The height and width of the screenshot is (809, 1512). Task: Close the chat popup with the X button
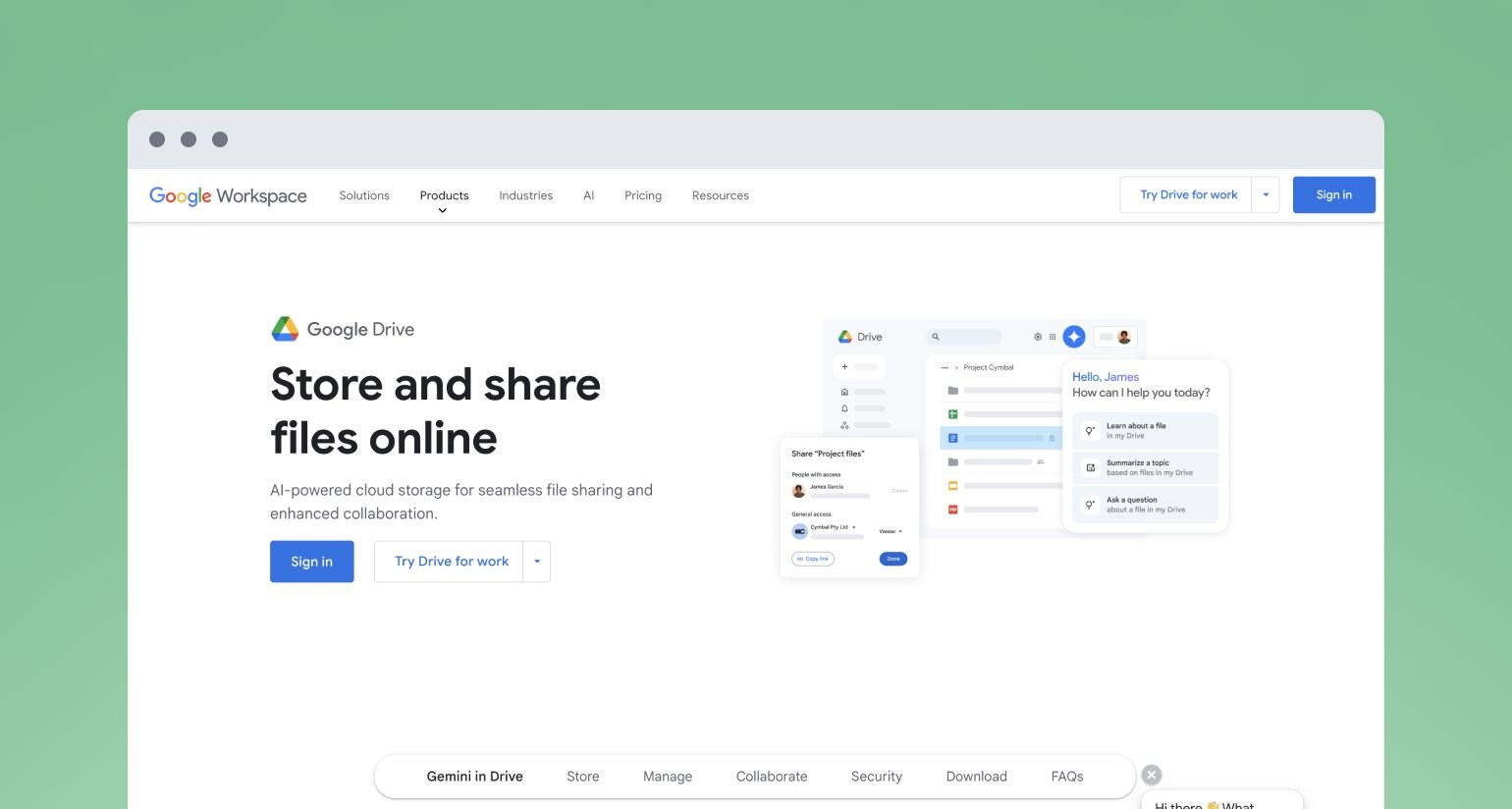point(1152,775)
